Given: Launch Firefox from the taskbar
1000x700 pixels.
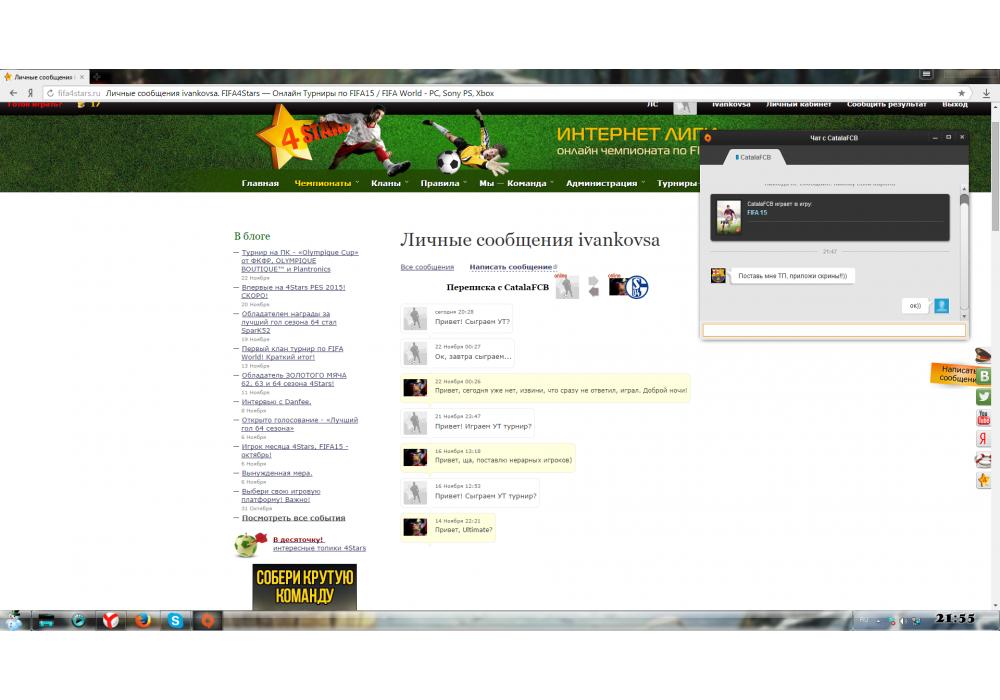Looking at the screenshot, I should click(x=143, y=620).
